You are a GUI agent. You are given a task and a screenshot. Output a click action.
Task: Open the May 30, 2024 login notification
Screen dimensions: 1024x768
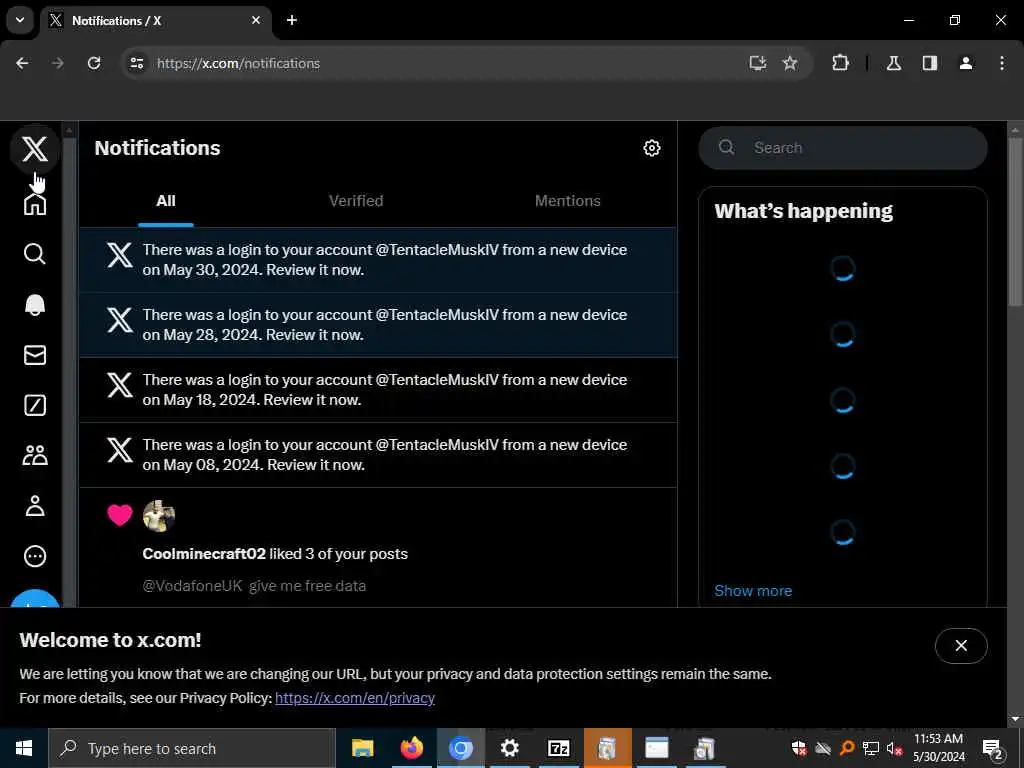(x=378, y=260)
